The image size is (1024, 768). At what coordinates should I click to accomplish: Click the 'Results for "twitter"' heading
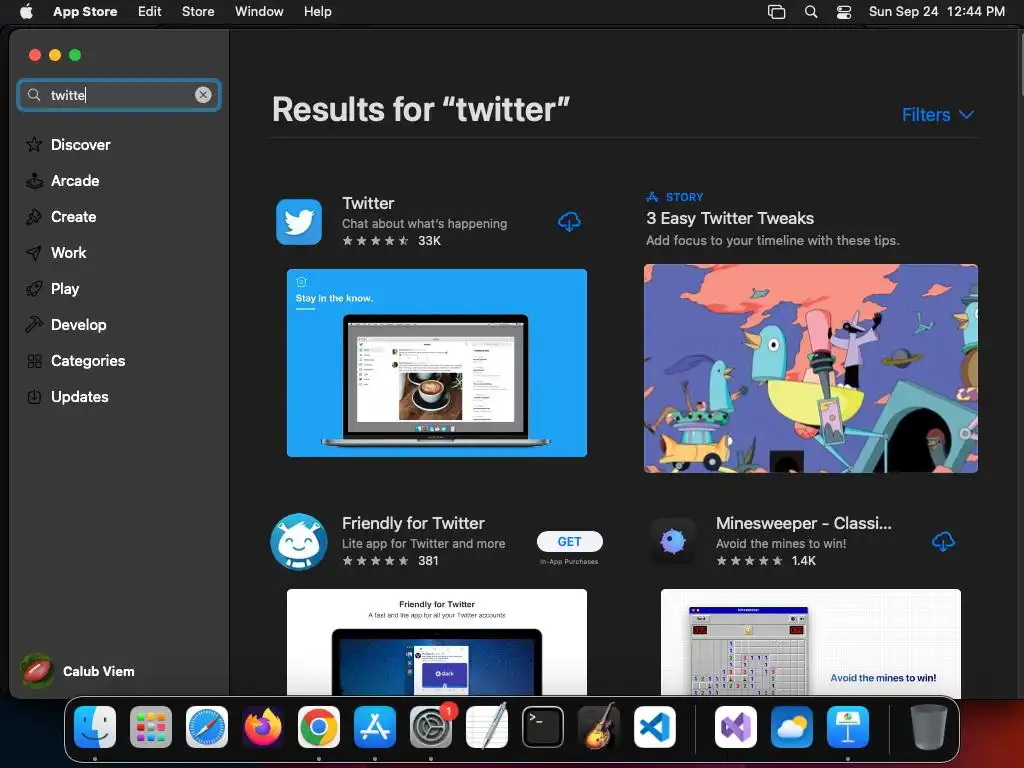[421, 109]
